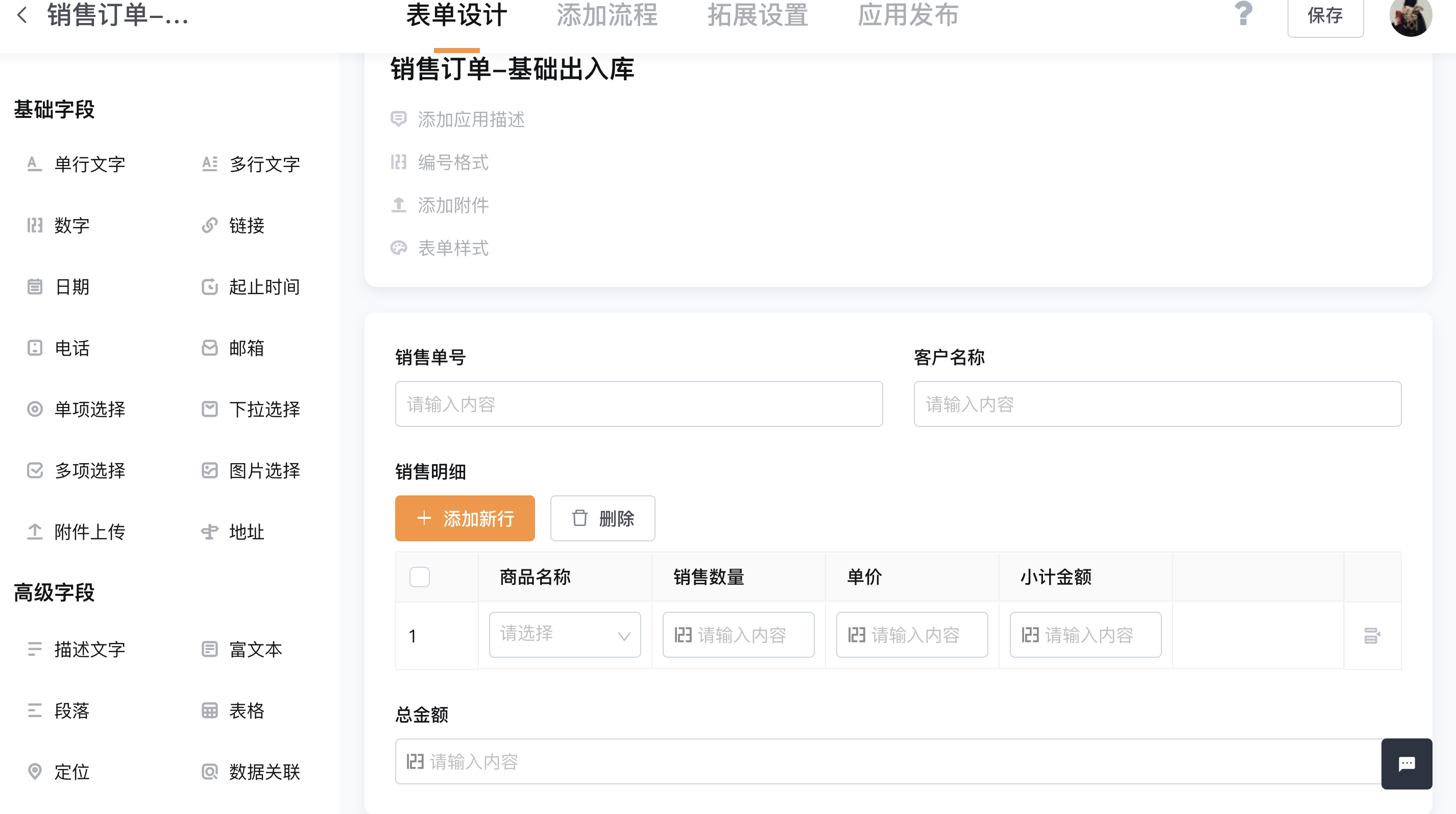Save the form with 保存 button
The height and width of the screenshot is (814, 1456).
pos(1325,15)
